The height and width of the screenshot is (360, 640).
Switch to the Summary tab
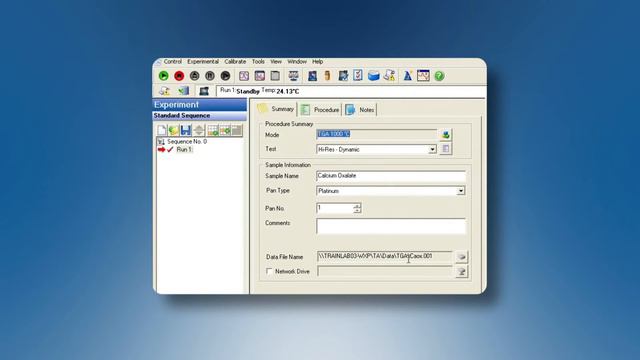click(x=276, y=109)
